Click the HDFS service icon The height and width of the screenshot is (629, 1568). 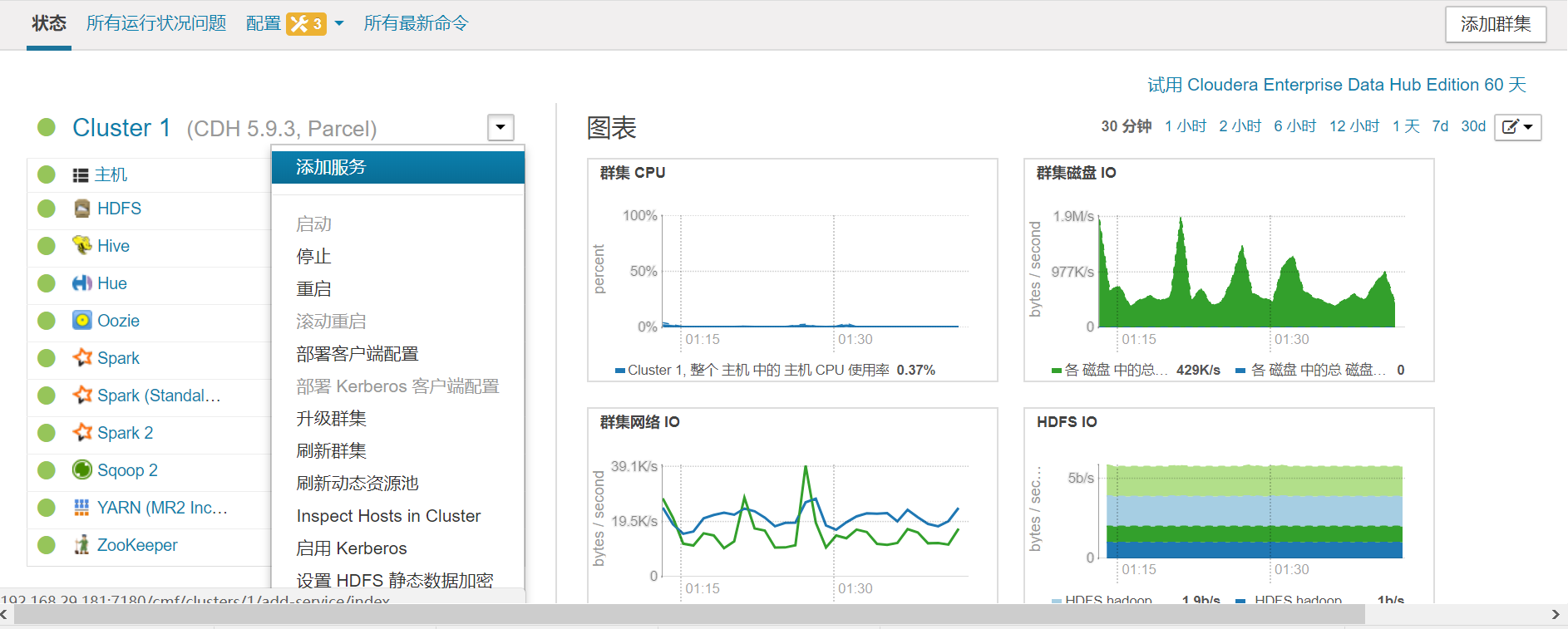tap(81, 209)
